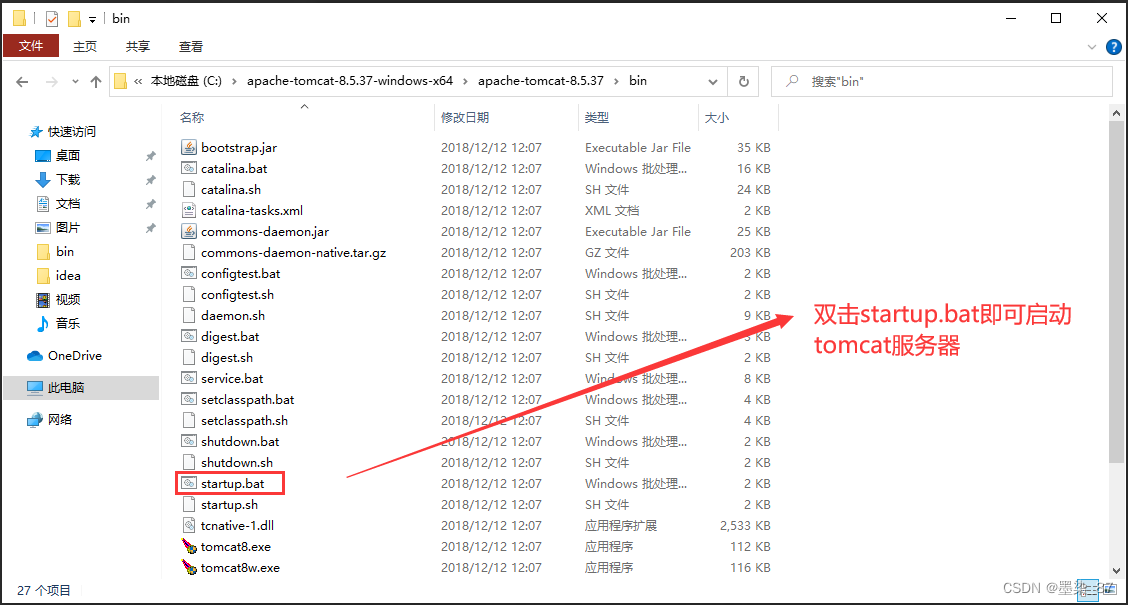This screenshot has height=605, width=1128.
Task: Click the digest.bat file icon
Action: [x=188, y=336]
